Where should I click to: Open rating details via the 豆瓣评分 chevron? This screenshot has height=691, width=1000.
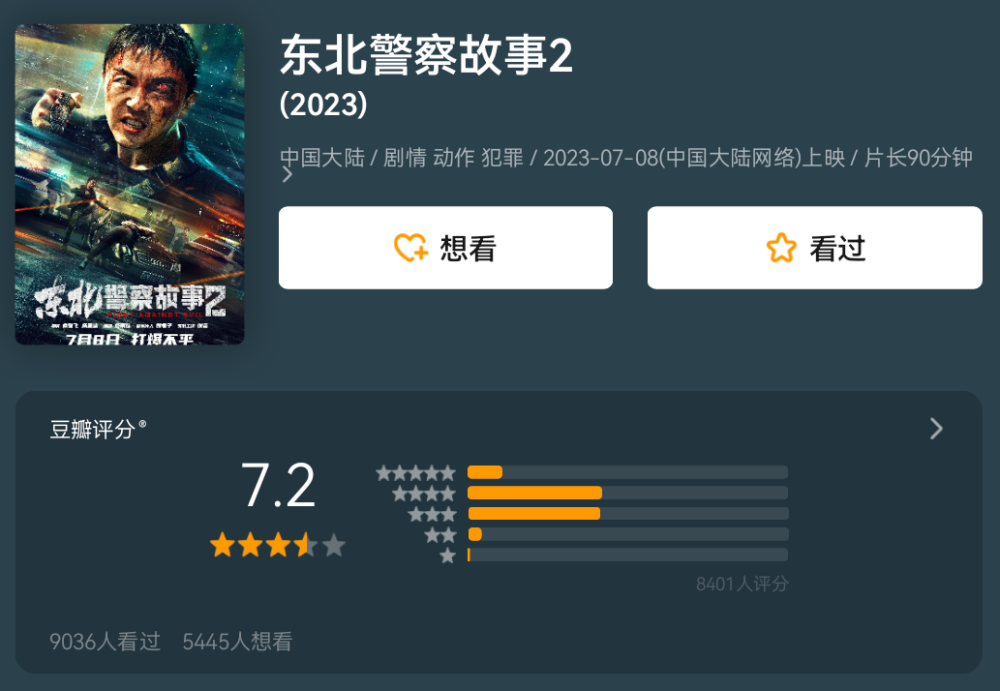(936, 429)
